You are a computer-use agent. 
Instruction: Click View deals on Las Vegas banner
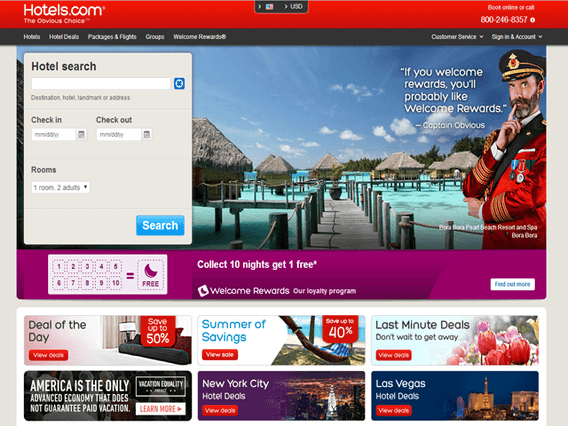pyautogui.click(x=394, y=410)
